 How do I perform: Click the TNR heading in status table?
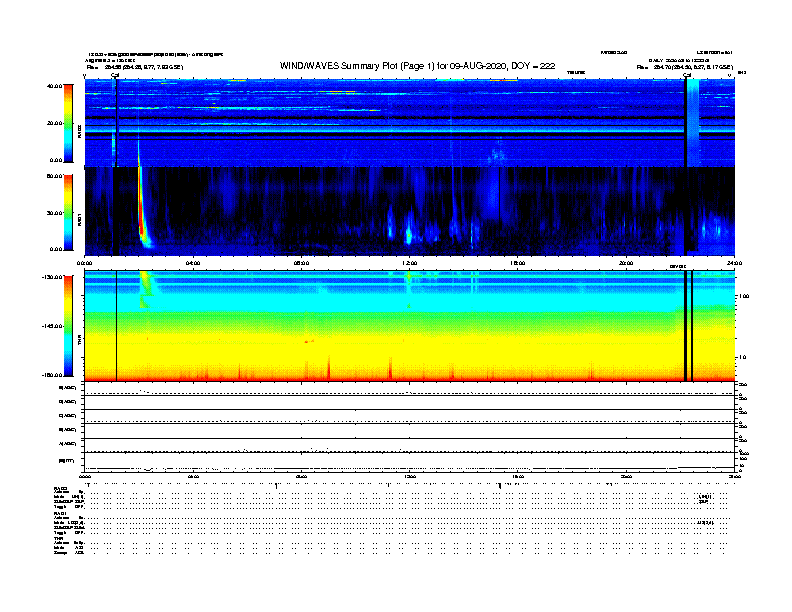pos(58,538)
